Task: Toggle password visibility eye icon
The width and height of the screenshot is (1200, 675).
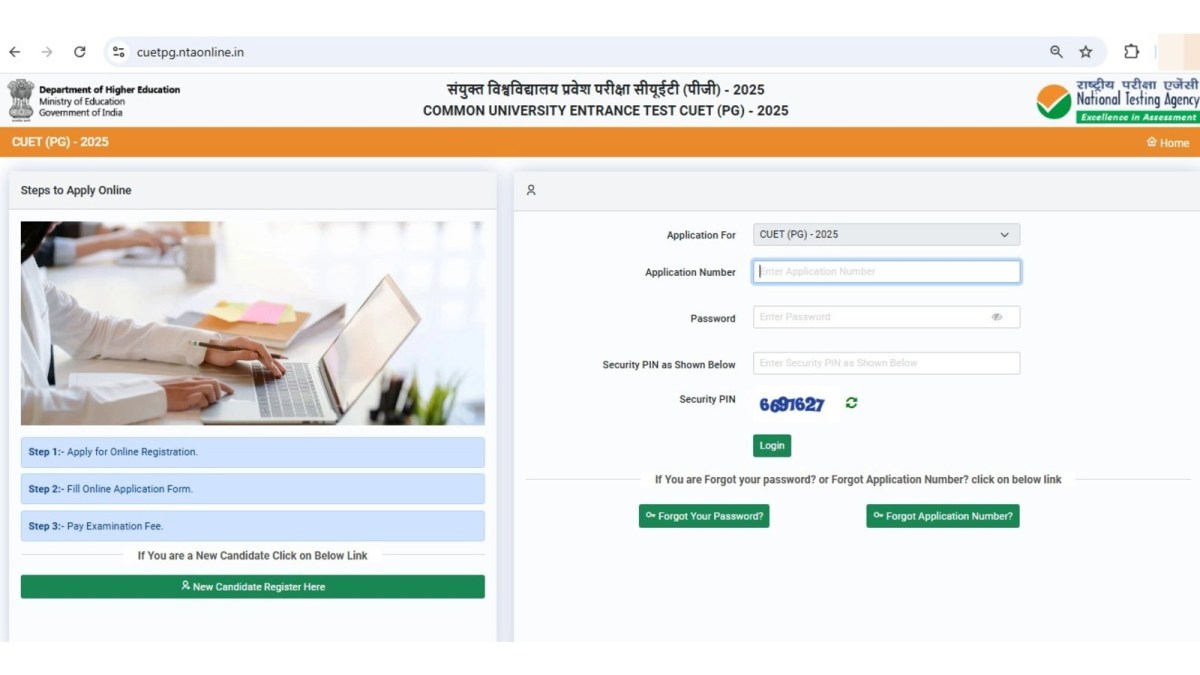Action: point(997,317)
